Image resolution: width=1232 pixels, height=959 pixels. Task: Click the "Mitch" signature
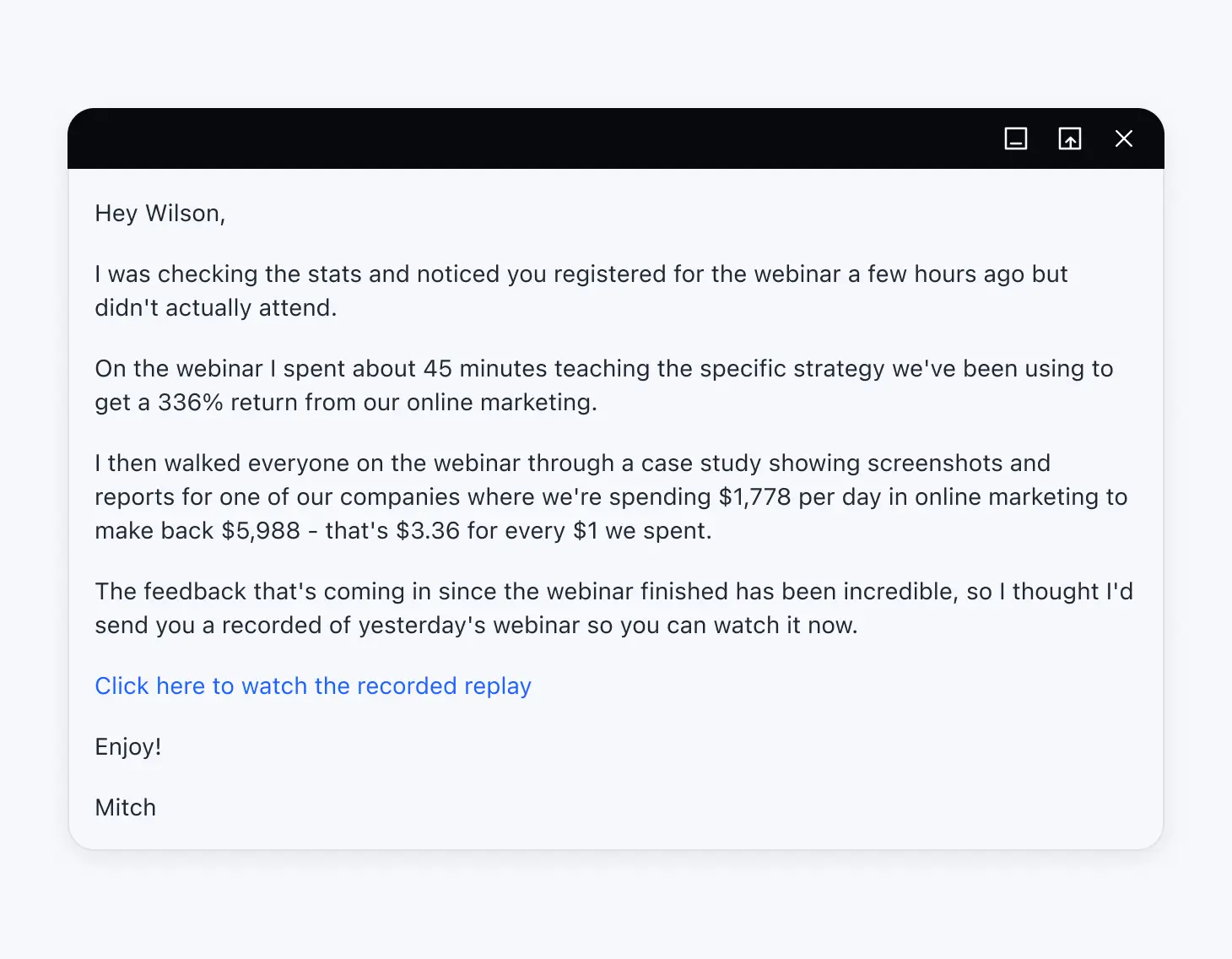tap(126, 808)
